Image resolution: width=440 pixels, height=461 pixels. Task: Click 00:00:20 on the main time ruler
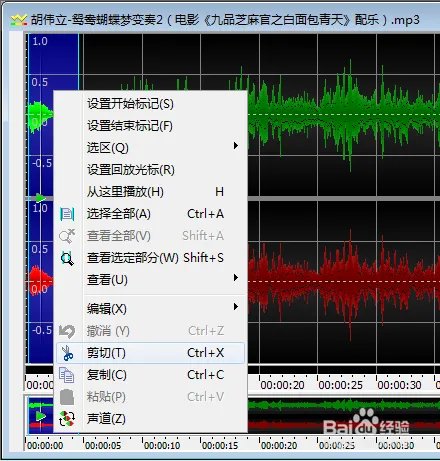[x=282, y=385]
